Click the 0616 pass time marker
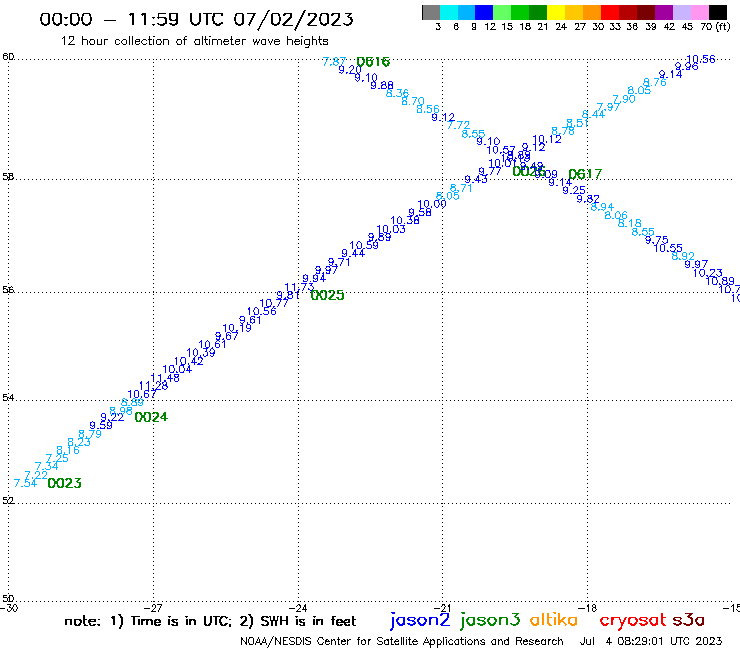The width and height of the screenshot is (740, 650). 373,62
